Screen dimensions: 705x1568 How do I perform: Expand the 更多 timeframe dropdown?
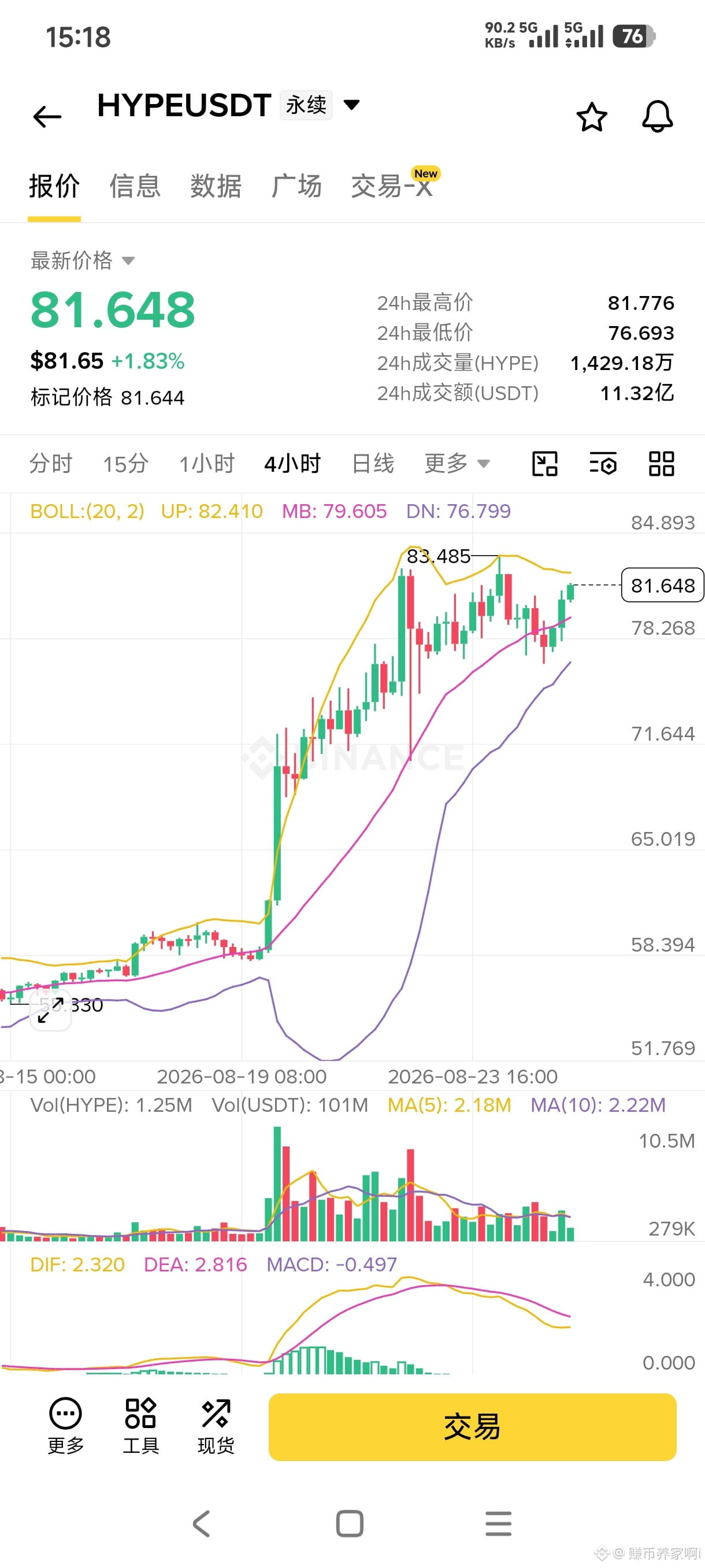tap(457, 464)
